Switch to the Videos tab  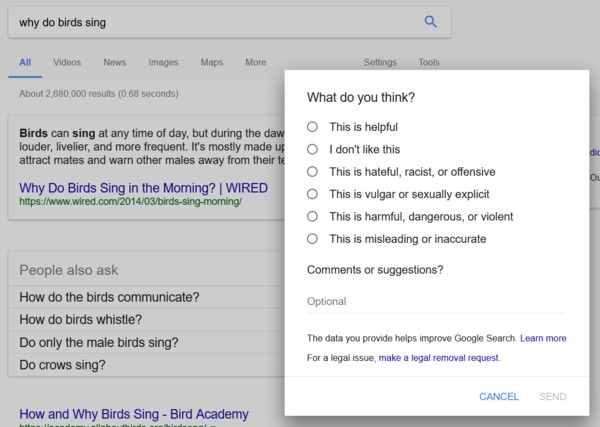(x=67, y=62)
